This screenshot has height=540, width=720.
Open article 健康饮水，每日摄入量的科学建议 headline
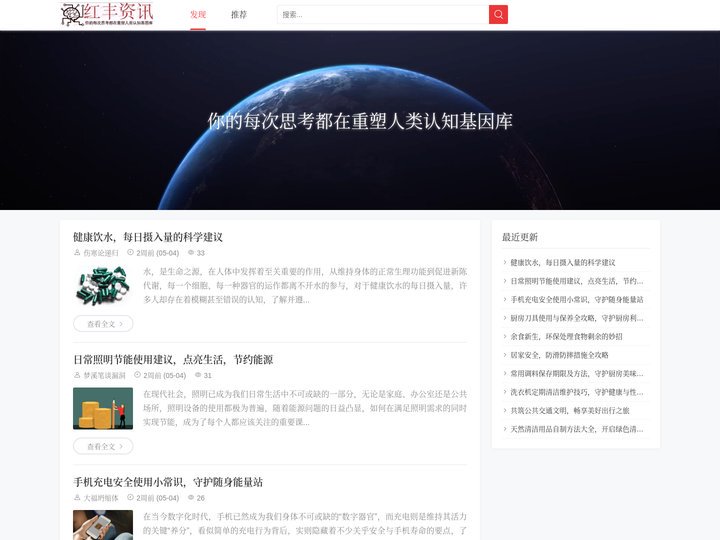(148, 237)
